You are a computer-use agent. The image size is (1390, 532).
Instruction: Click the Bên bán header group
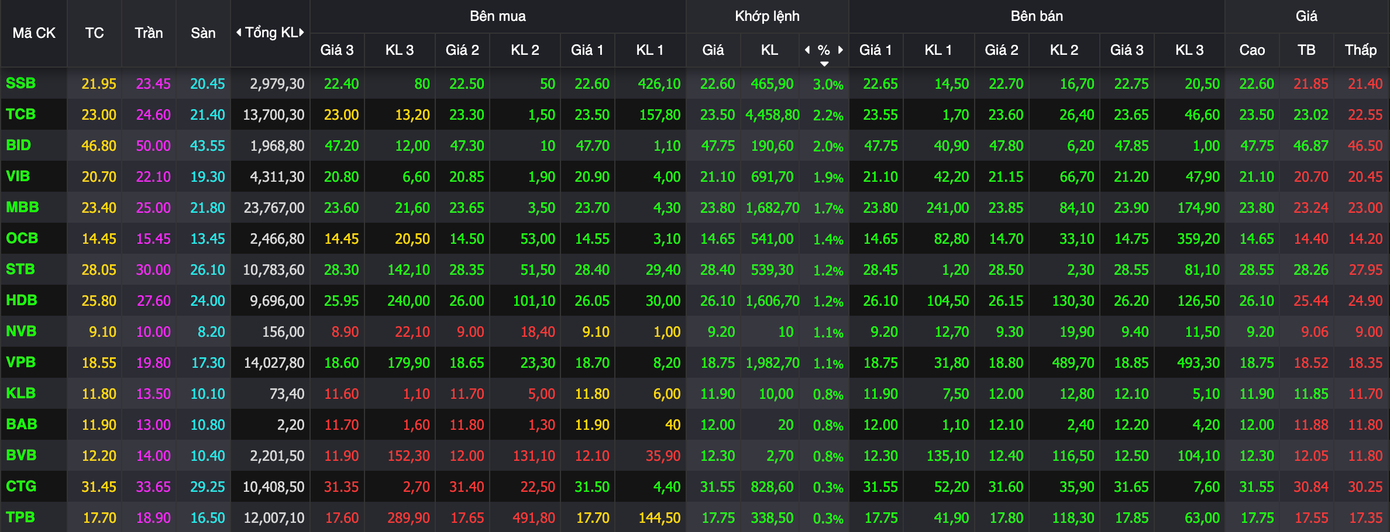pyautogui.click(x=1036, y=16)
